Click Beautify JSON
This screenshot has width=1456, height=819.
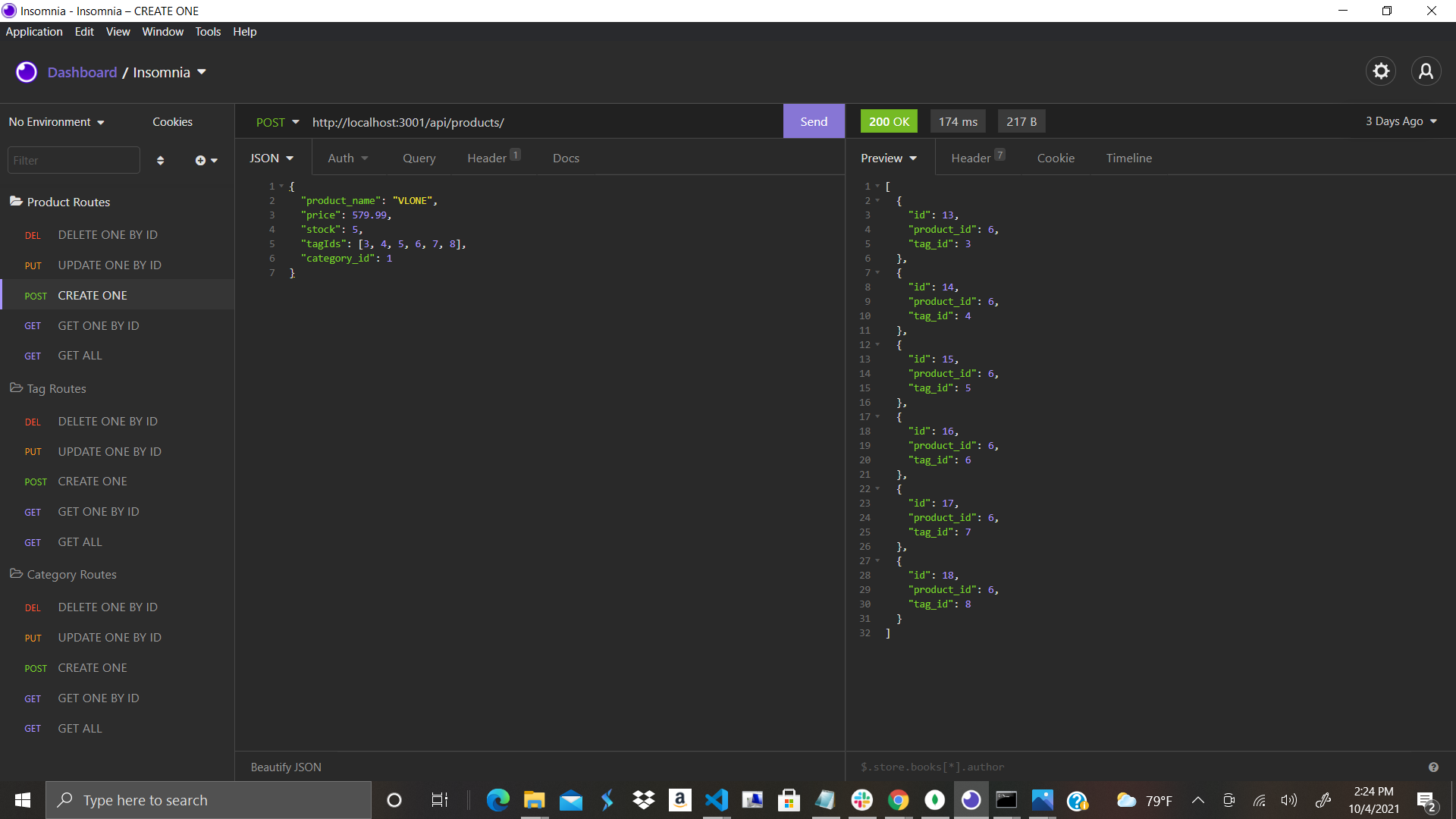[286, 767]
